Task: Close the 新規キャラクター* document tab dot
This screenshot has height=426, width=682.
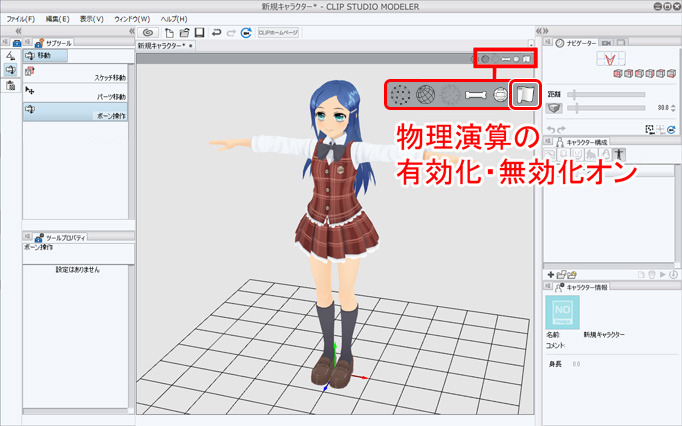Action: [191, 46]
